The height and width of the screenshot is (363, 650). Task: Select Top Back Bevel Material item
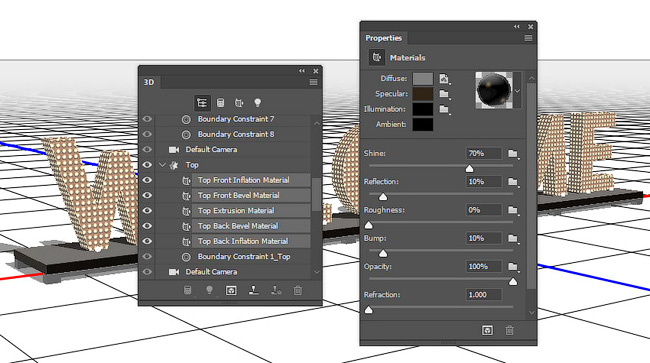tap(238, 226)
